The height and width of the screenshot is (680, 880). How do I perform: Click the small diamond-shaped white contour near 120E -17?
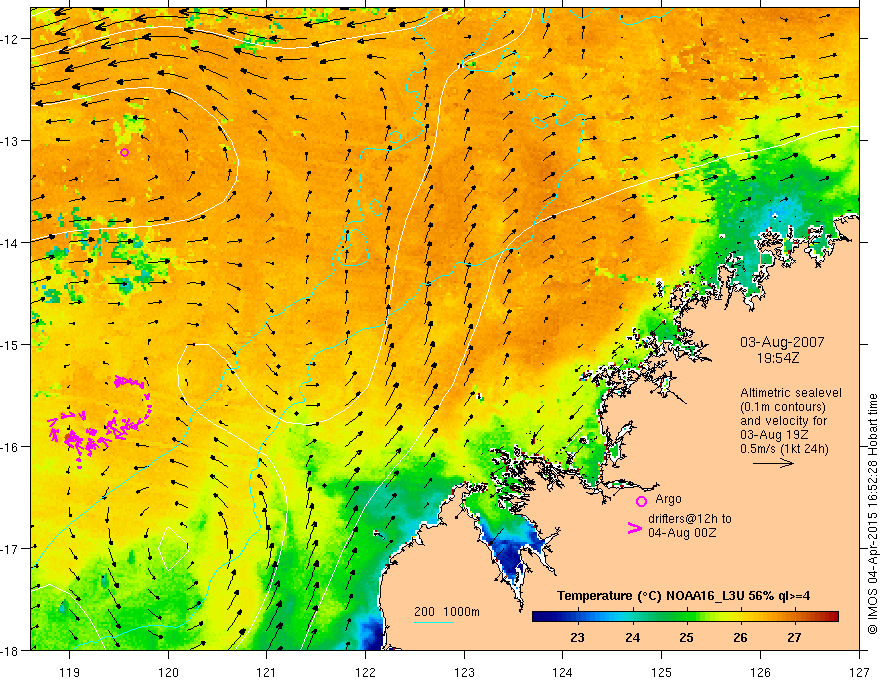pos(173,548)
